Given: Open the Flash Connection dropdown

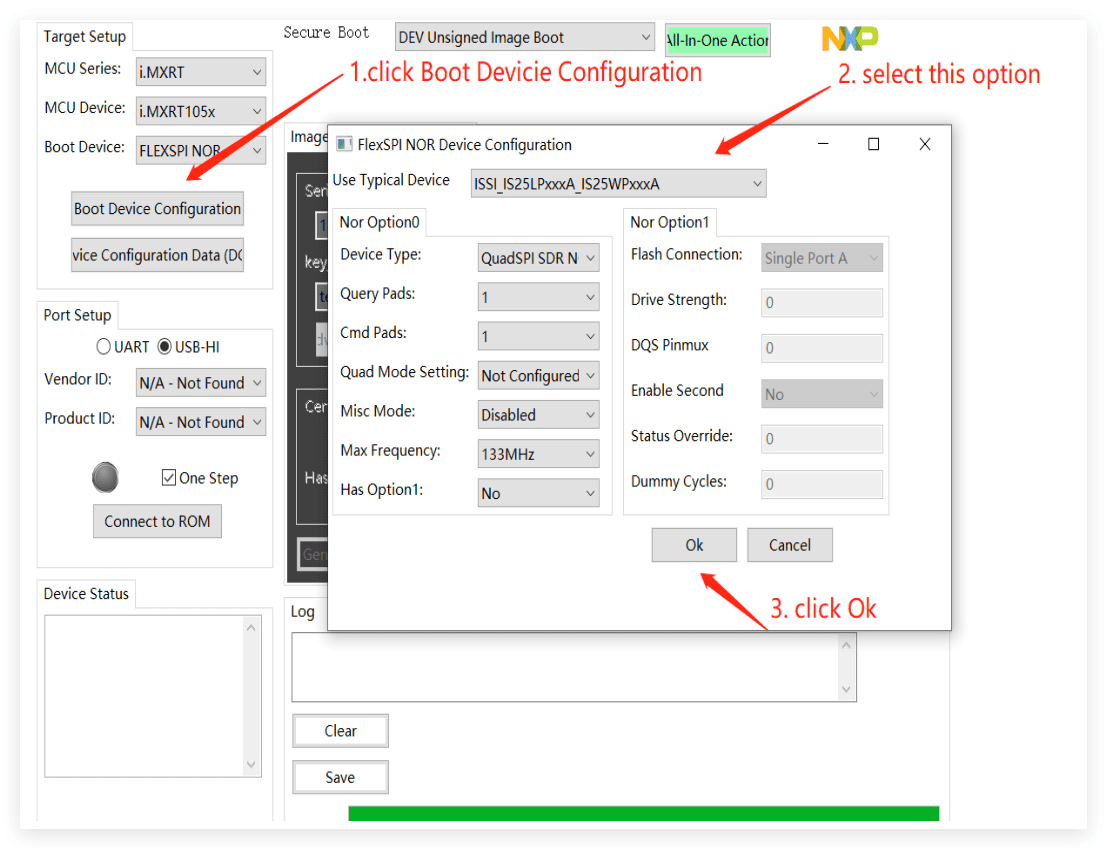Looking at the screenshot, I should pos(822,258).
